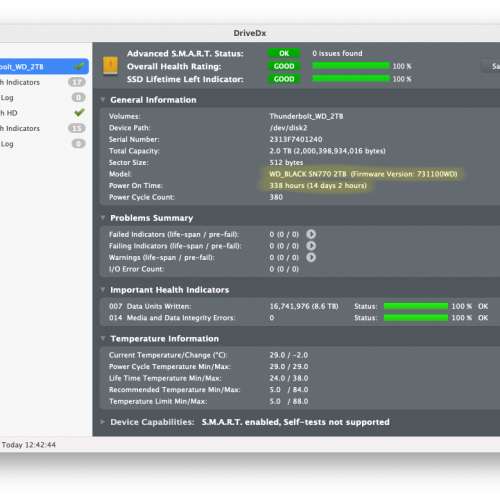Click the Overall Health Rating progress bar
This screenshot has width=500, height=500.
point(351,66)
